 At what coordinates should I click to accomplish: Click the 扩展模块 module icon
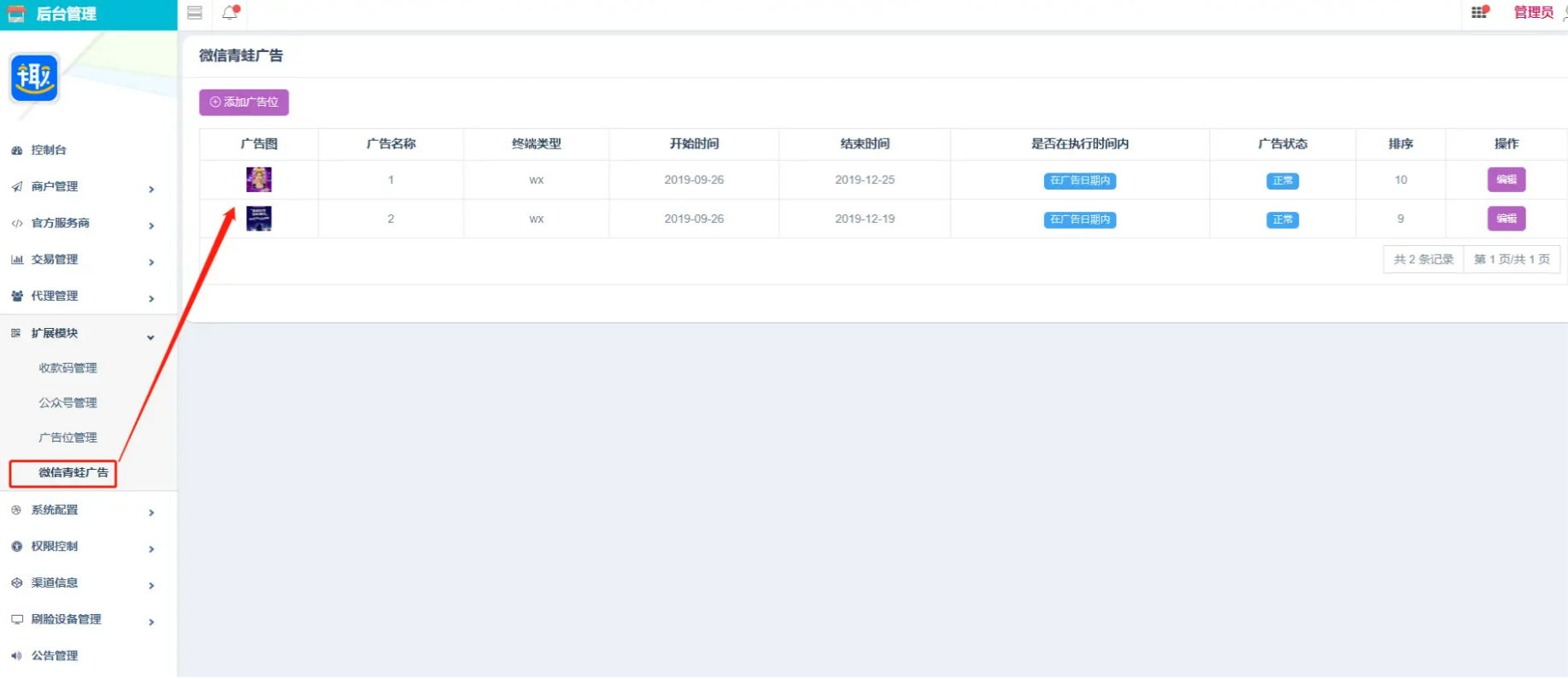coord(16,333)
